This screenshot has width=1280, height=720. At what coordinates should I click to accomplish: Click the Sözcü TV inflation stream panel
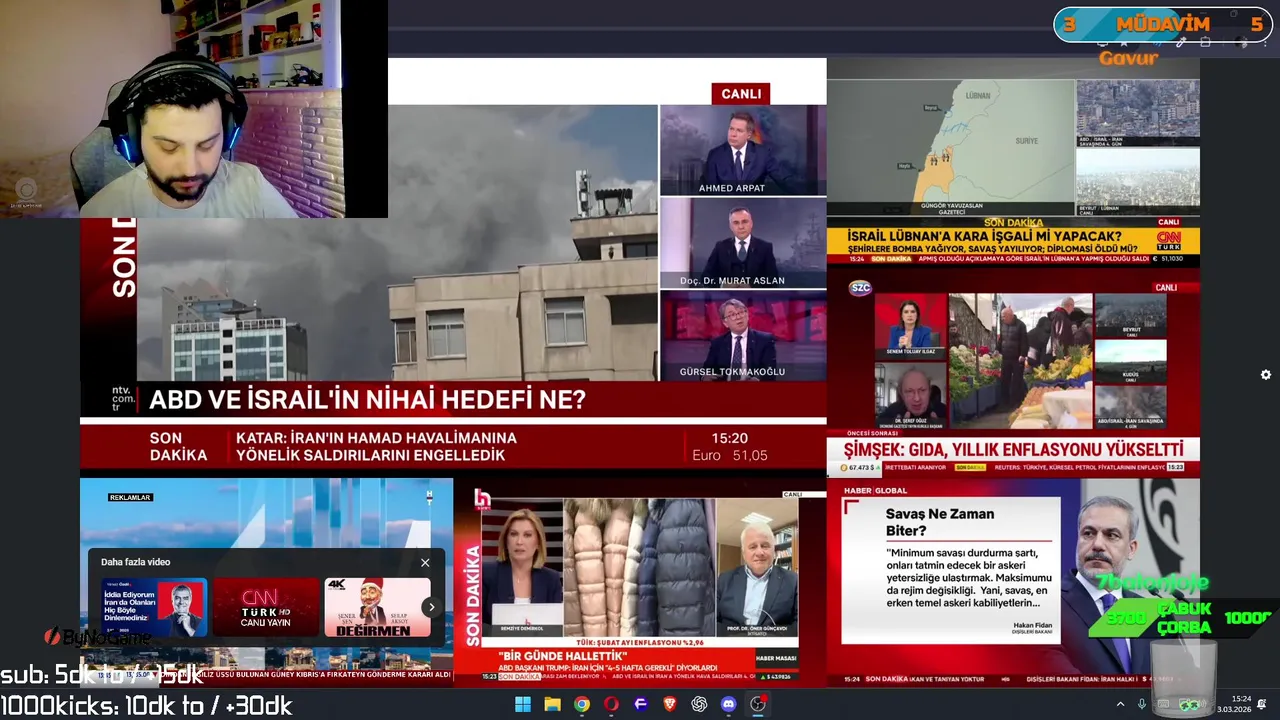[x=1013, y=373]
